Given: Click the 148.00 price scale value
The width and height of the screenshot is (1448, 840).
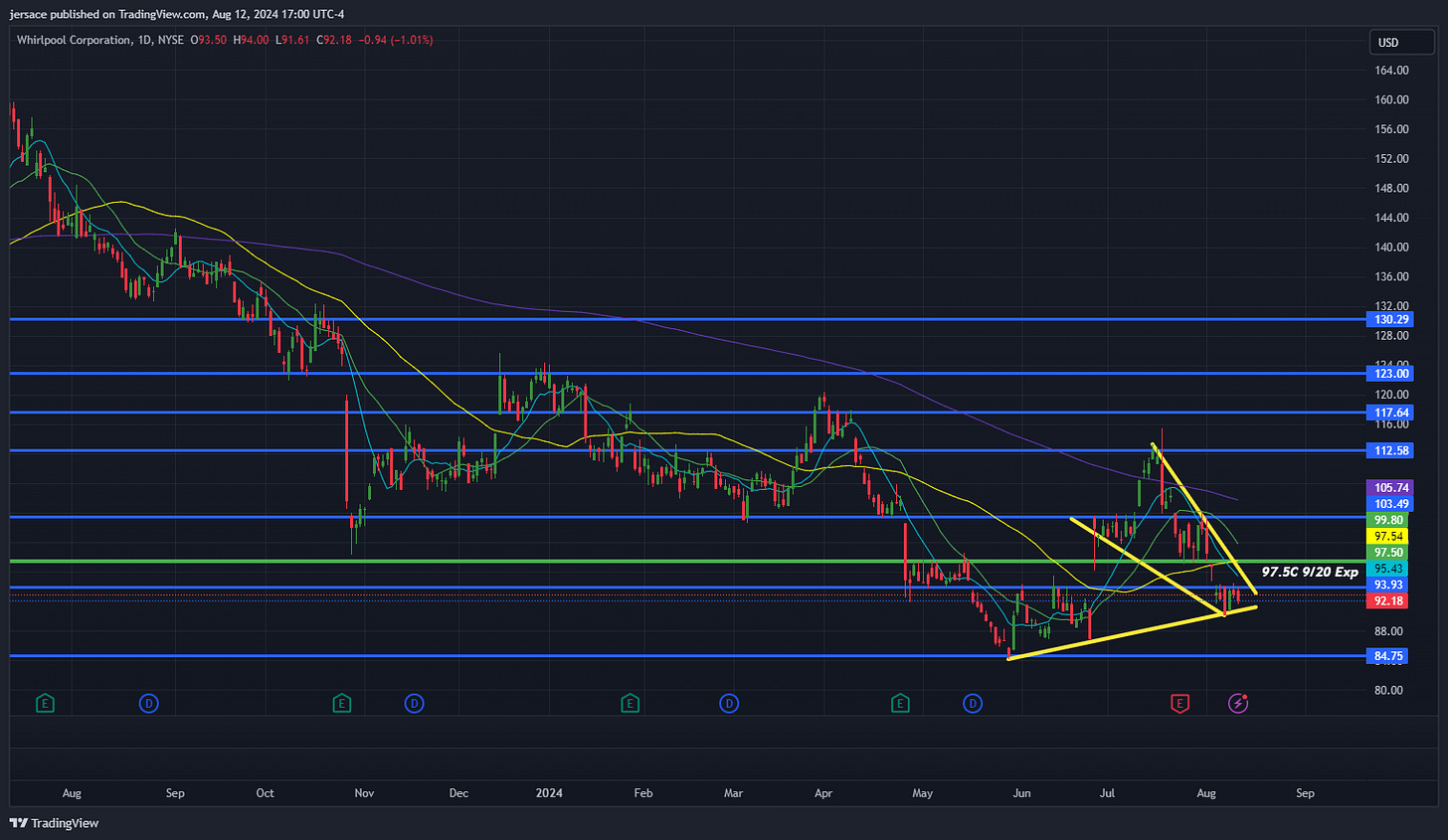Looking at the screenshot, I should click(1391, 188).
